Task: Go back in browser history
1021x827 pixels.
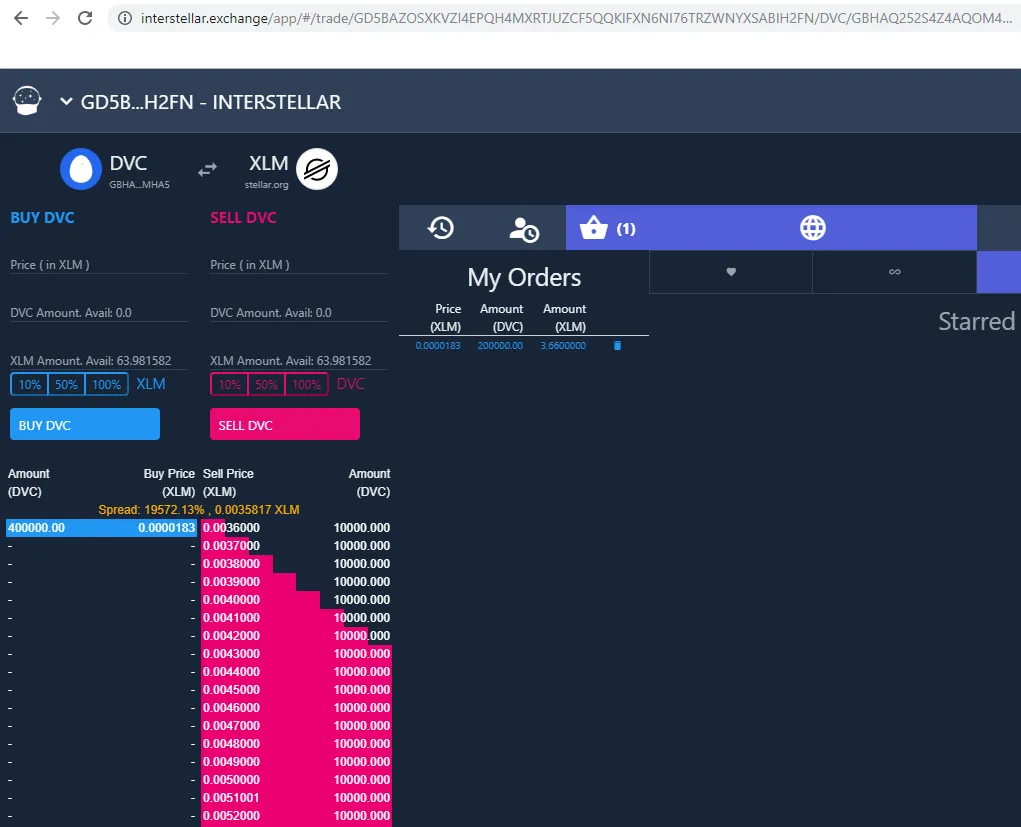Action: pos(21,18)
